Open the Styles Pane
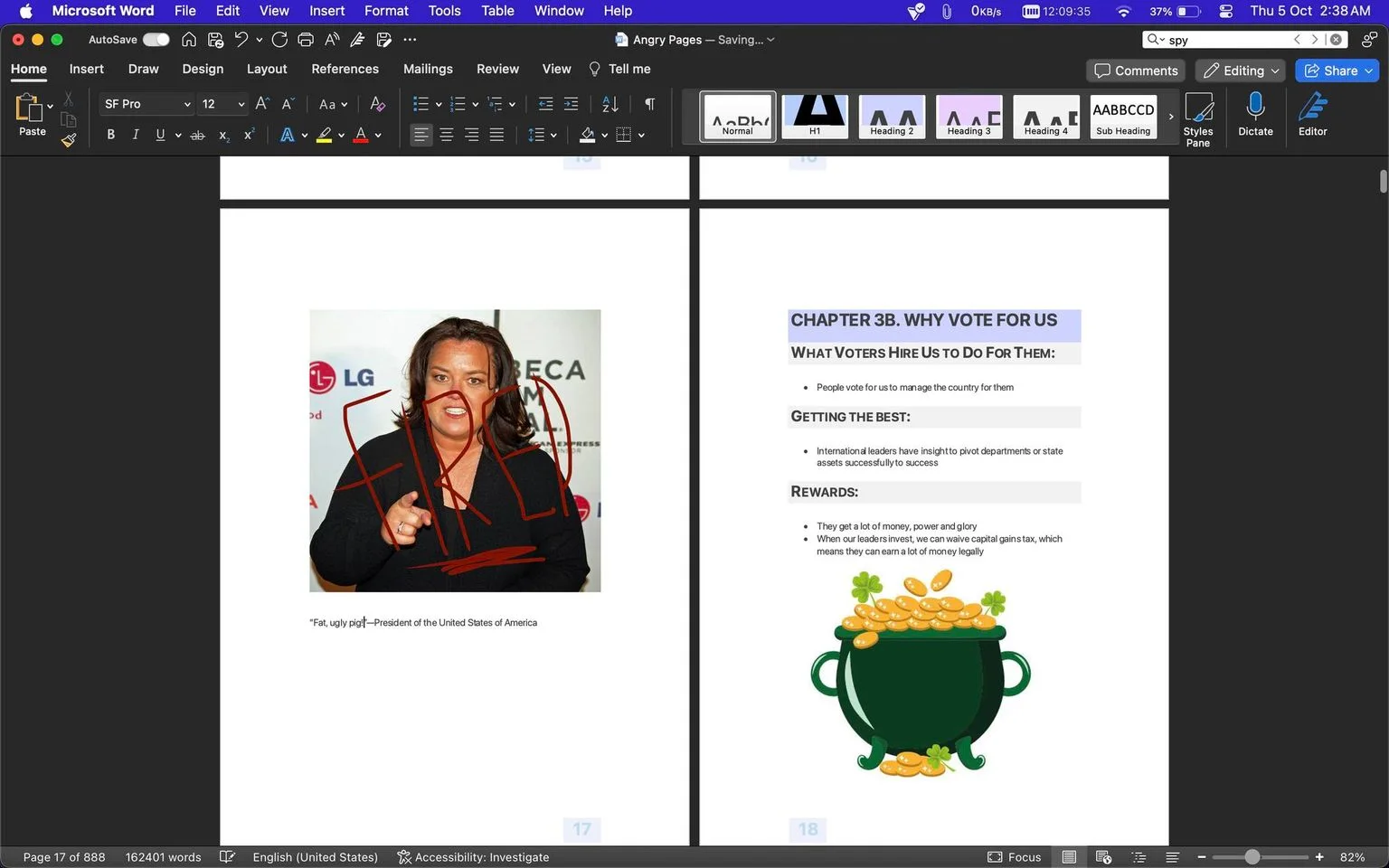The width and height of the screenshot is (1389, 868). point(1198,119)
